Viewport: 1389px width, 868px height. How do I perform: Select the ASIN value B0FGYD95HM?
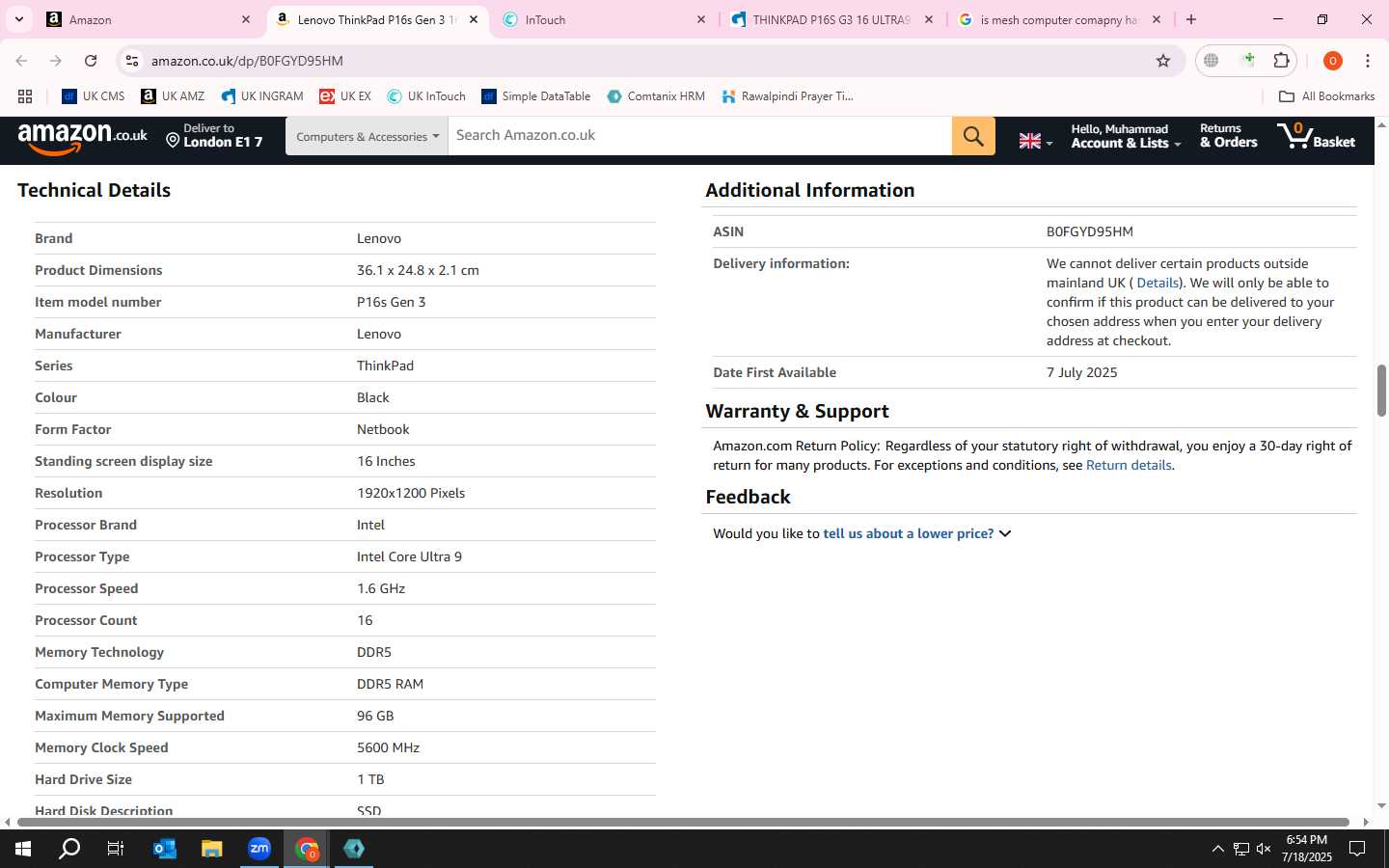pyautogui.click(x=1090, y=231)
